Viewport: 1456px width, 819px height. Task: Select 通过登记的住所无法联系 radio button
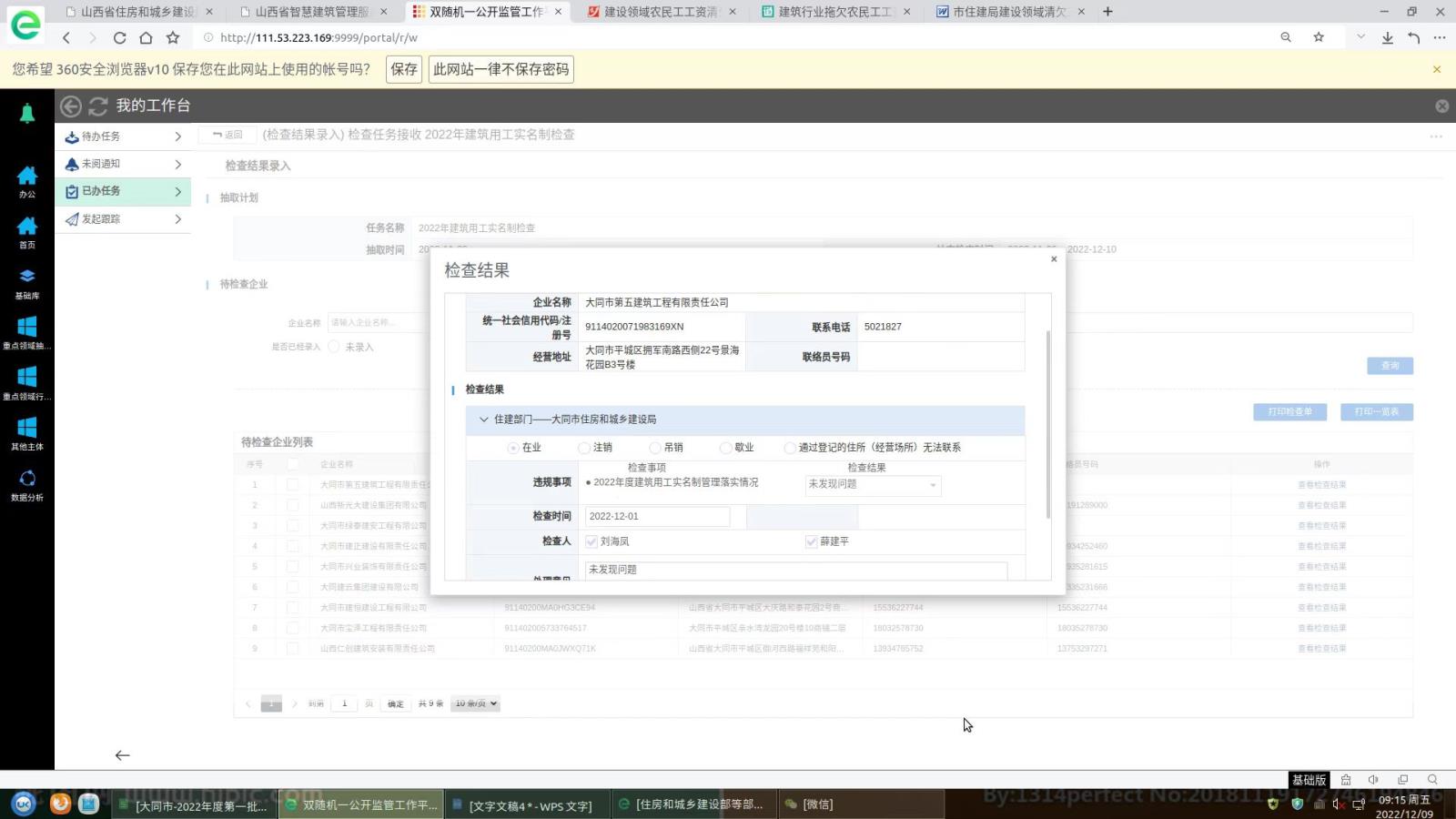[x=790, y=448]
